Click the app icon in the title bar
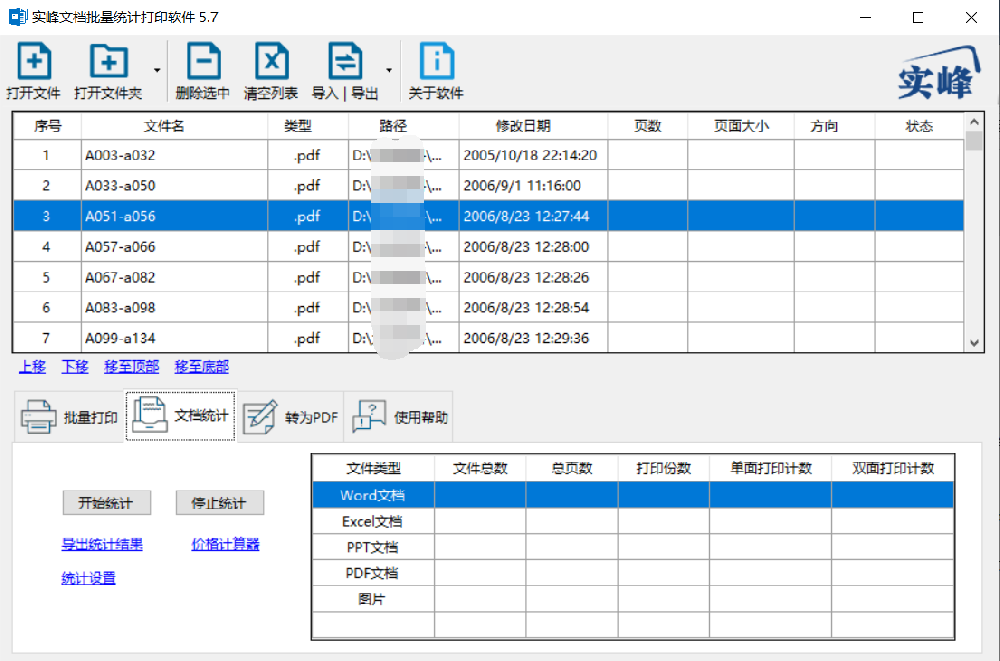The image size is (1000, 661). click(x=17, y=17)
